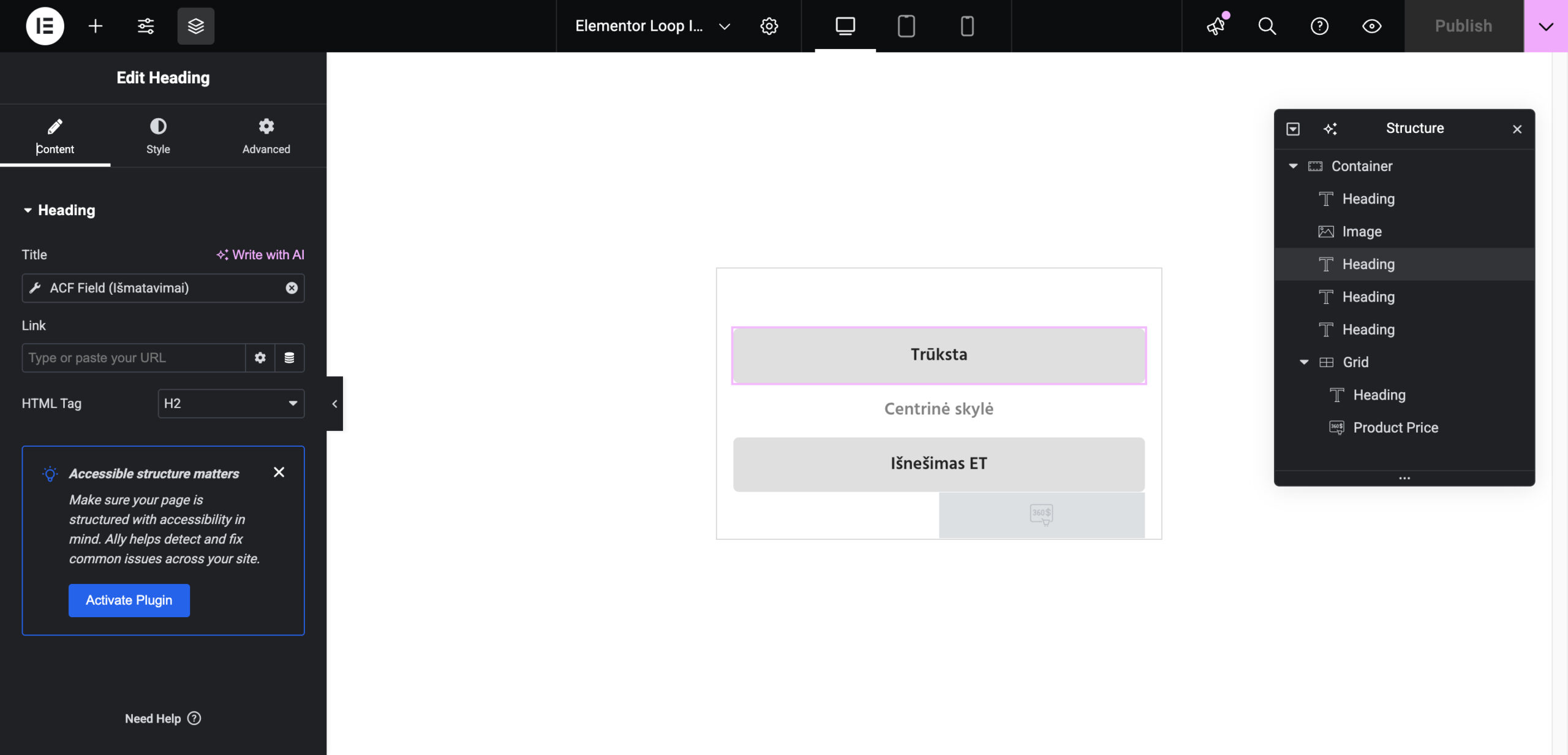Viewport: 1568px width, 755px height.
Task: Collapse the Container tree item
Action: pos(1293,166)
